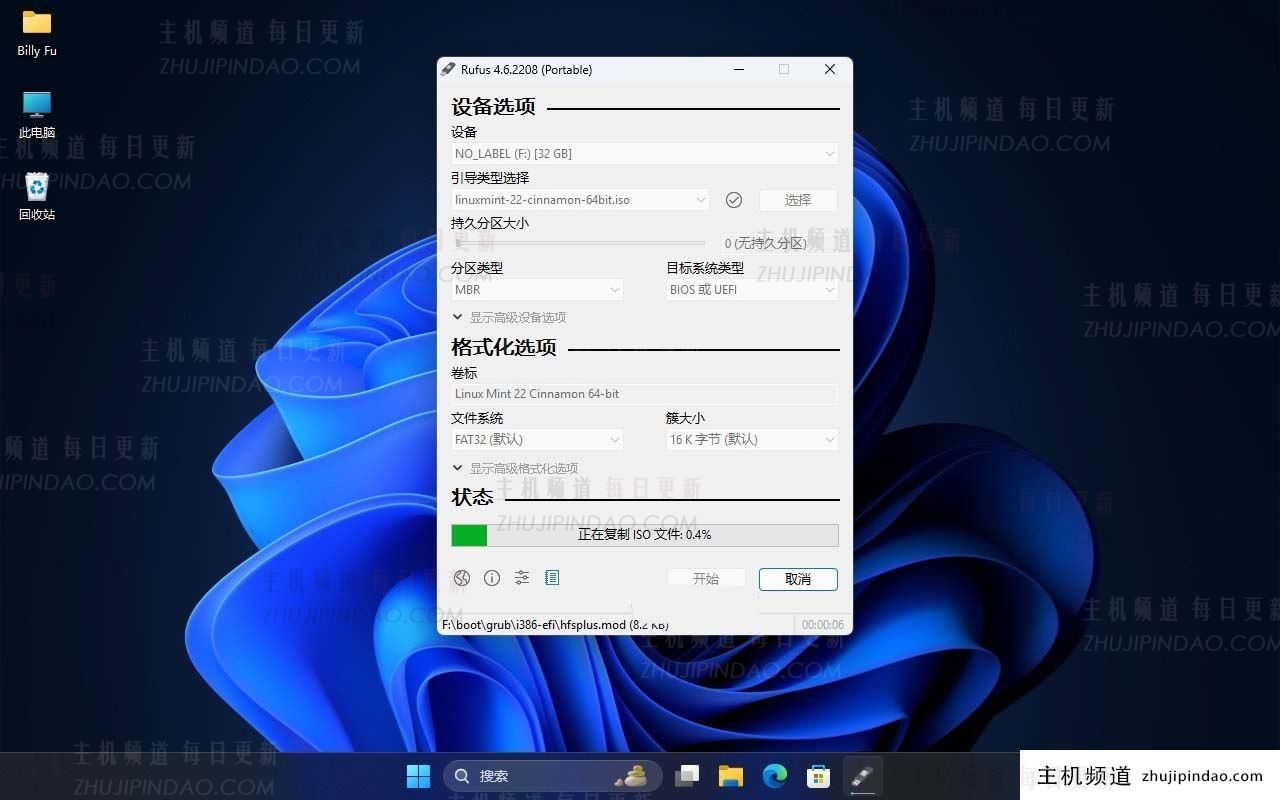Open the 回收站 recycle bin icon

pyautogui.click(x=37, y=197)
